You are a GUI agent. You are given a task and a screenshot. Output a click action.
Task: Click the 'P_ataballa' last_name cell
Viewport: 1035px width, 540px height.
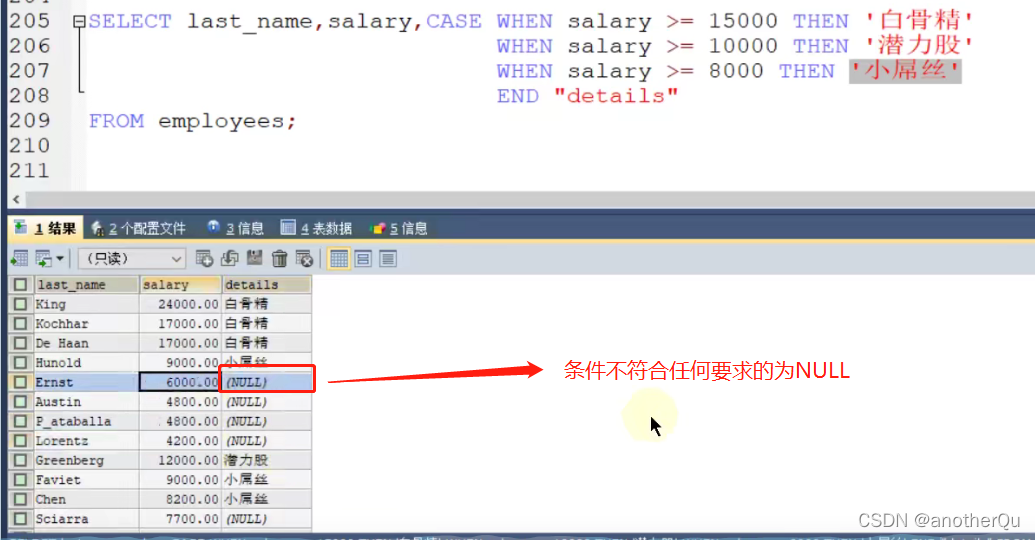[x=86, y=421]
